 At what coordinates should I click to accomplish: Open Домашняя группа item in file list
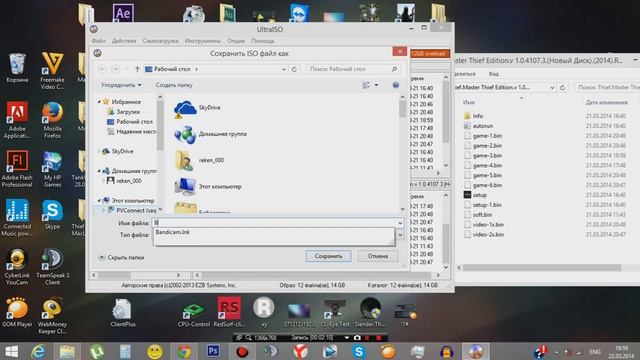[210, 134]
